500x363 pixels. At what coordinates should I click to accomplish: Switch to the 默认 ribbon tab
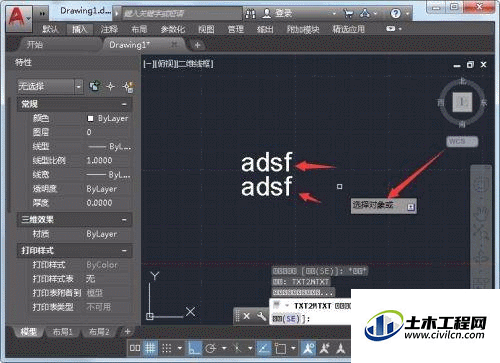click(50, 29)
